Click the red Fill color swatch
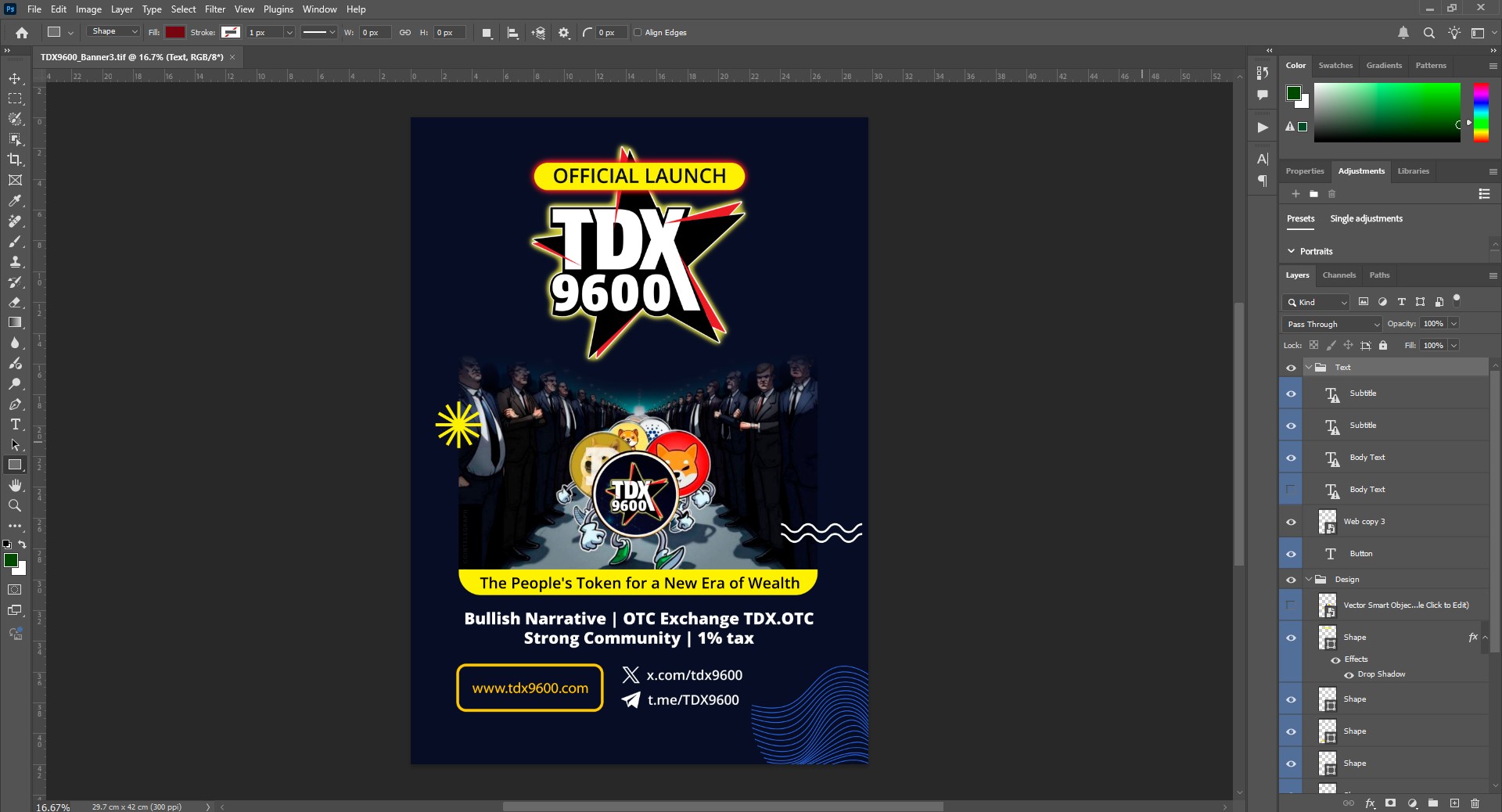1502x812 pixels. click(x=175, y=33)
